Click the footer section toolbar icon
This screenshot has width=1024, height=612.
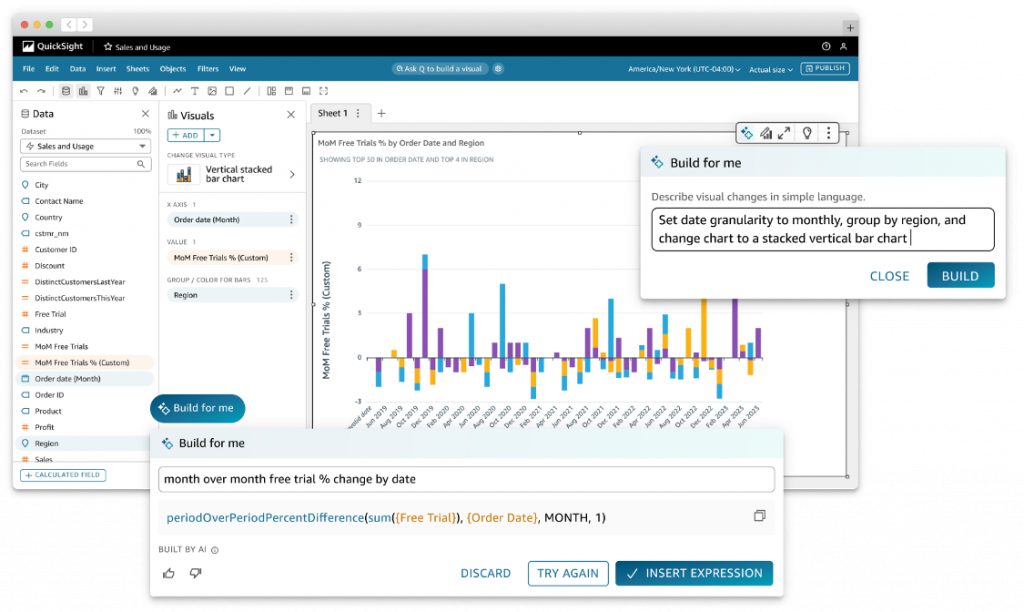point(306,91)
